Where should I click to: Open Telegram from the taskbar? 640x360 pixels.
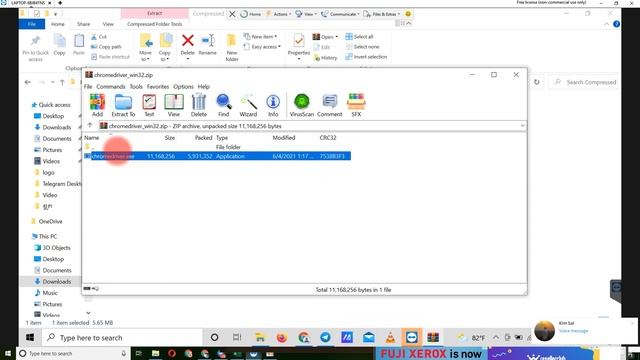coord(325,337)
